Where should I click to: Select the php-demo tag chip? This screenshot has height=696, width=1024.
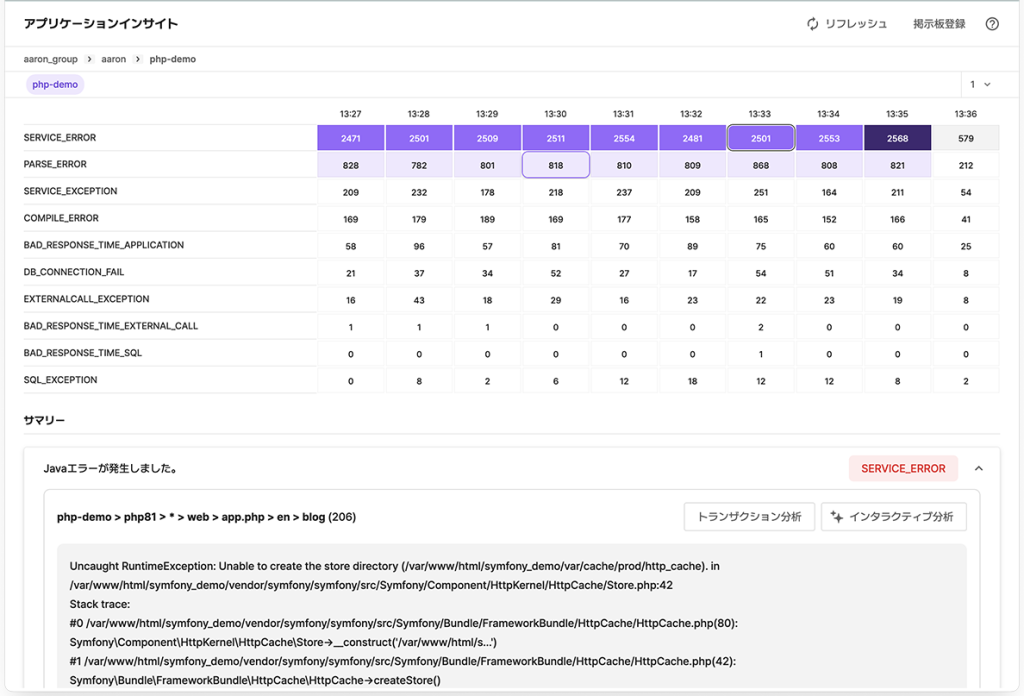[x=55, y=85]
